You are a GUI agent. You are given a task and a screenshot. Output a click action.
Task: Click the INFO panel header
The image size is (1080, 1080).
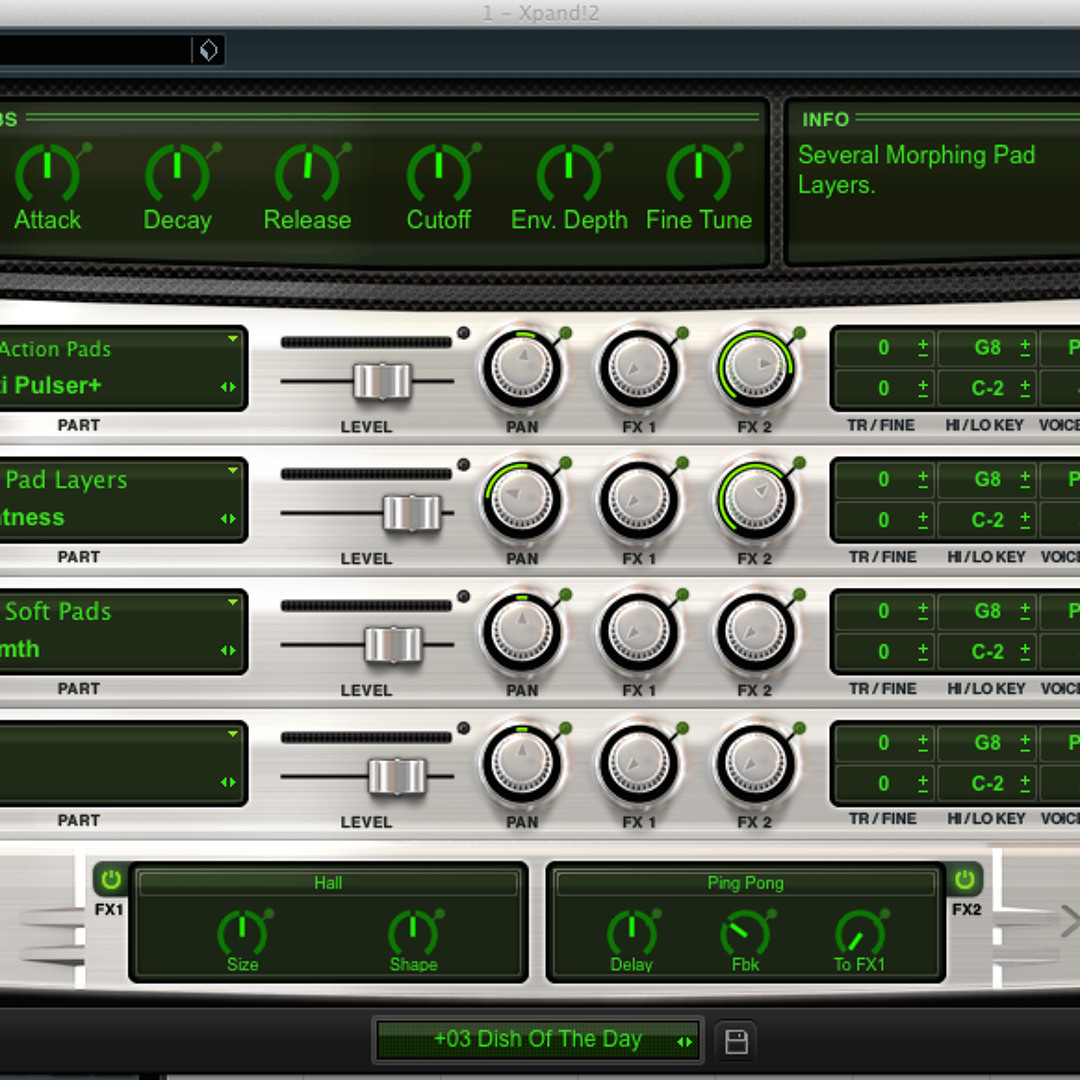[825, 120]
